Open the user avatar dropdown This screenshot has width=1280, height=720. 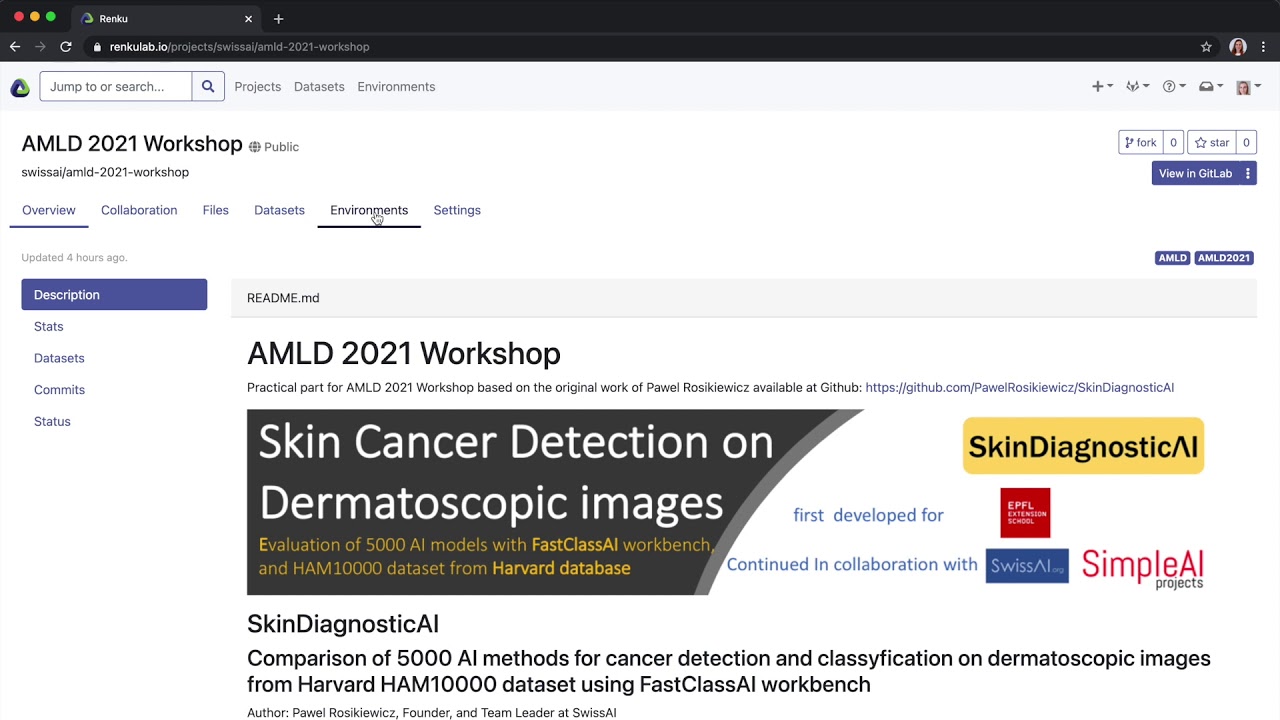click(1248, 87)
